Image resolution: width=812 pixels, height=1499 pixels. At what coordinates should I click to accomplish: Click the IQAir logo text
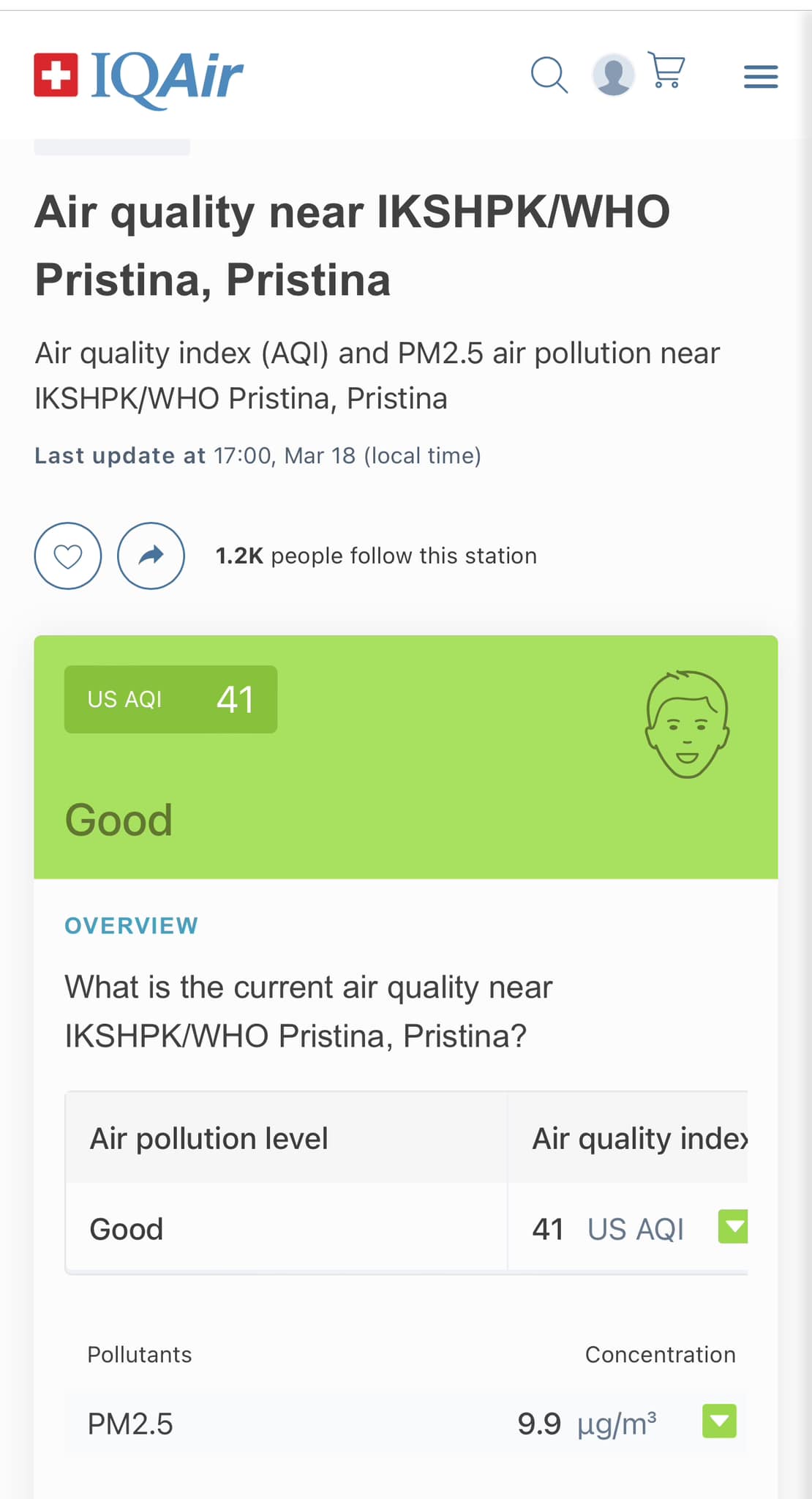(167, 78)
